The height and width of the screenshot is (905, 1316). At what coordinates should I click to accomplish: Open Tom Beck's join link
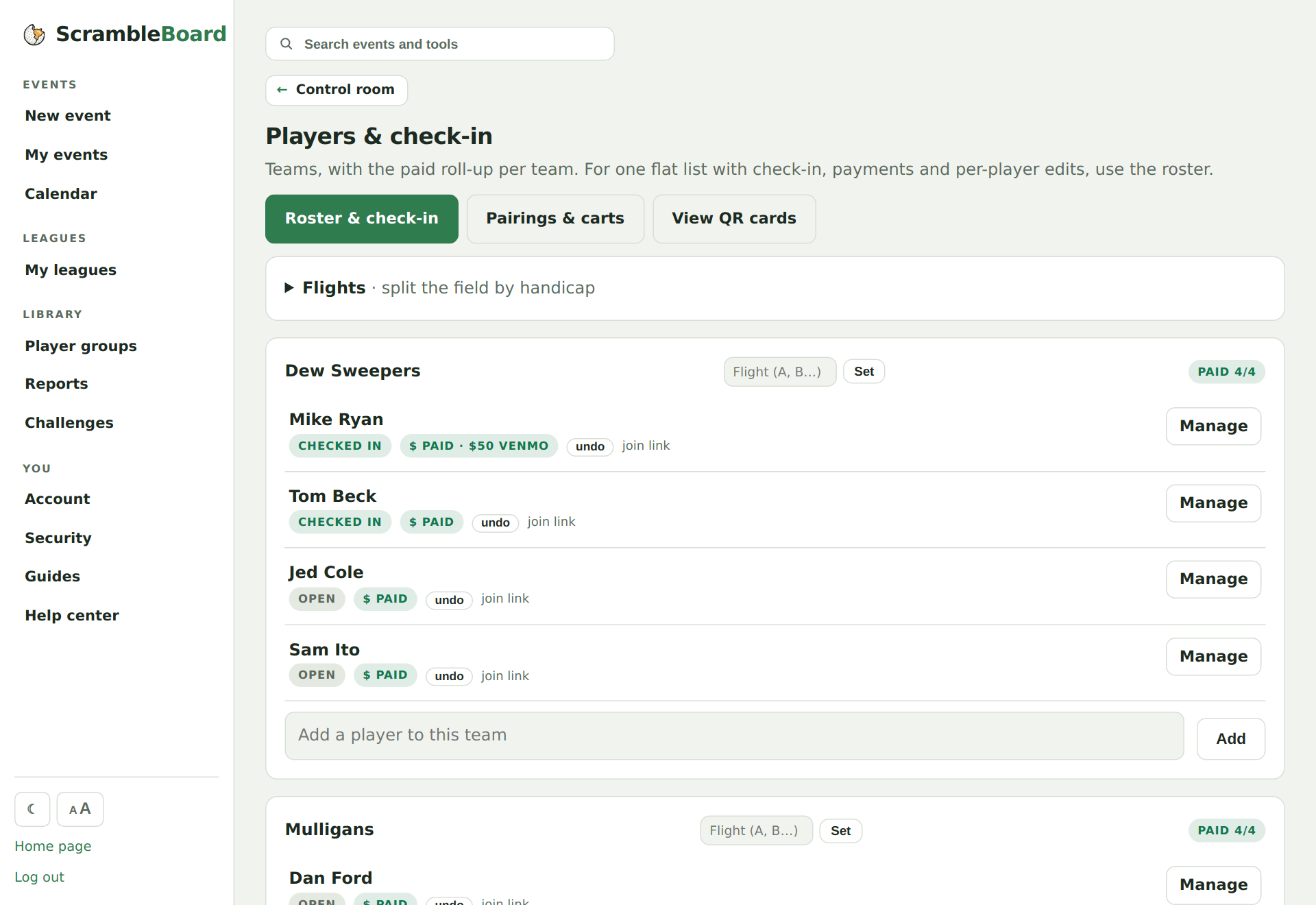(551, 522)
